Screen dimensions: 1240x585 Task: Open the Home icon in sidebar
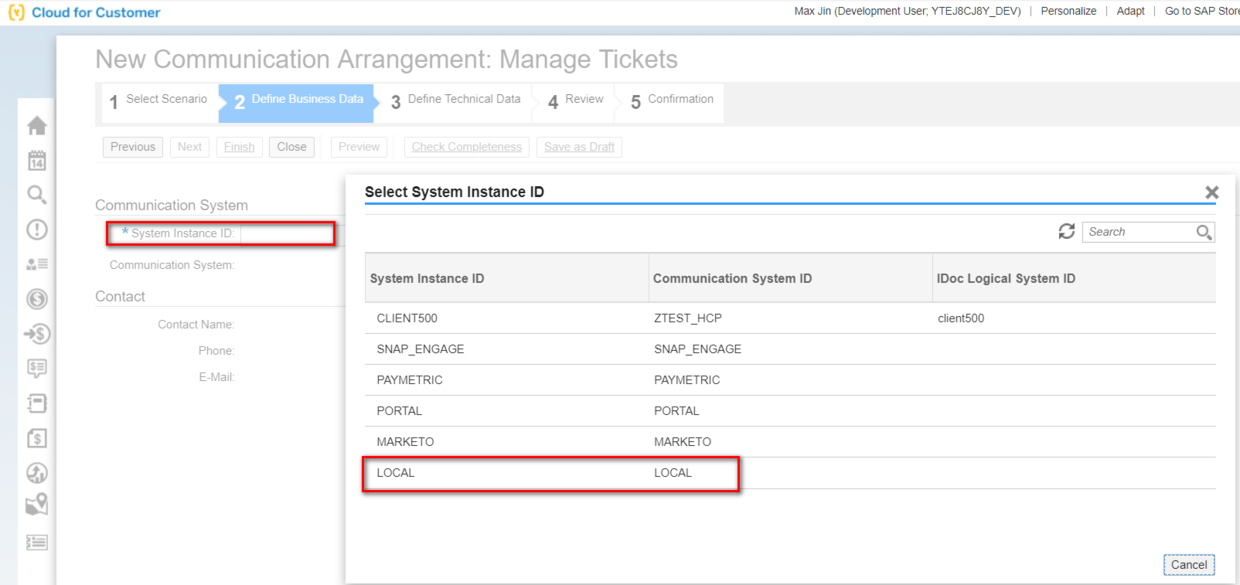click(37, 126)
